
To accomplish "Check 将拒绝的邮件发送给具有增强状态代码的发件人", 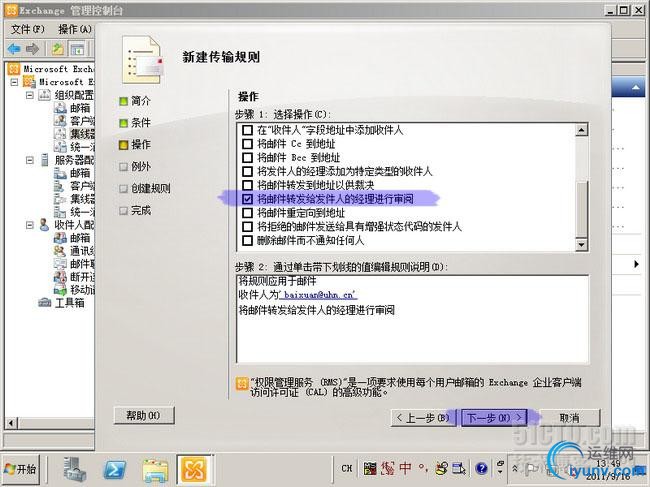I will point(247,227).
